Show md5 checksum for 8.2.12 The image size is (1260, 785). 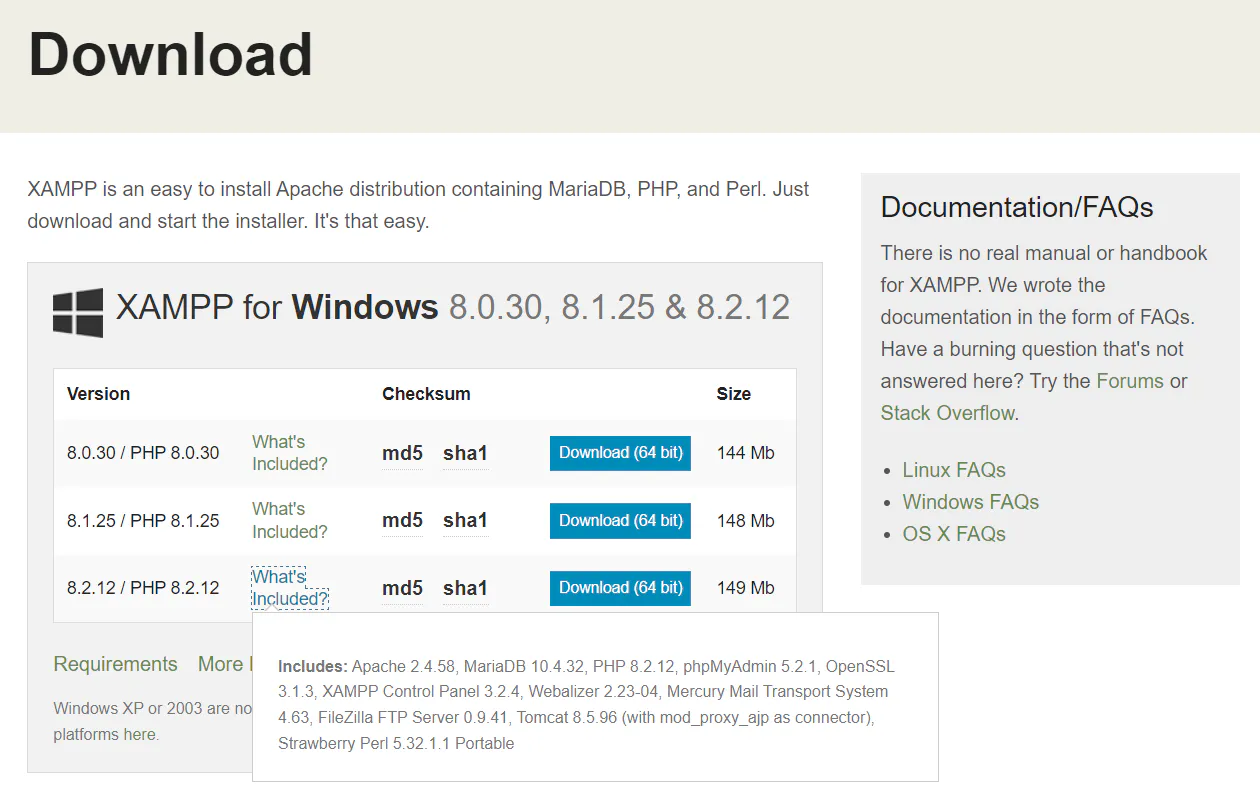[x=402, y=588]
